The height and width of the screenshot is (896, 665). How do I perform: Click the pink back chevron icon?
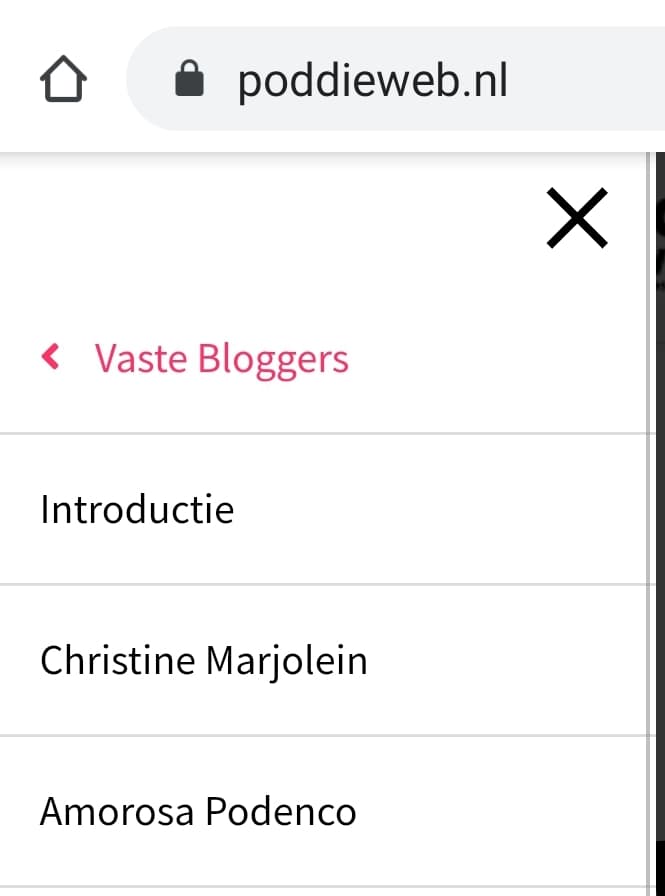coord(50,357)
